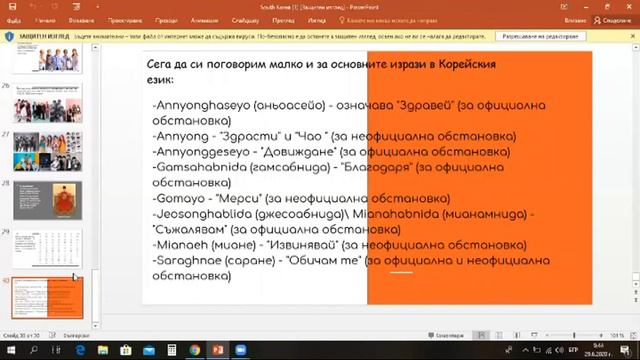The width and height of the screenshot is (640, 360).
Task: Switch to Slide Sorter view icon
Action: click(x=499, y=336)
